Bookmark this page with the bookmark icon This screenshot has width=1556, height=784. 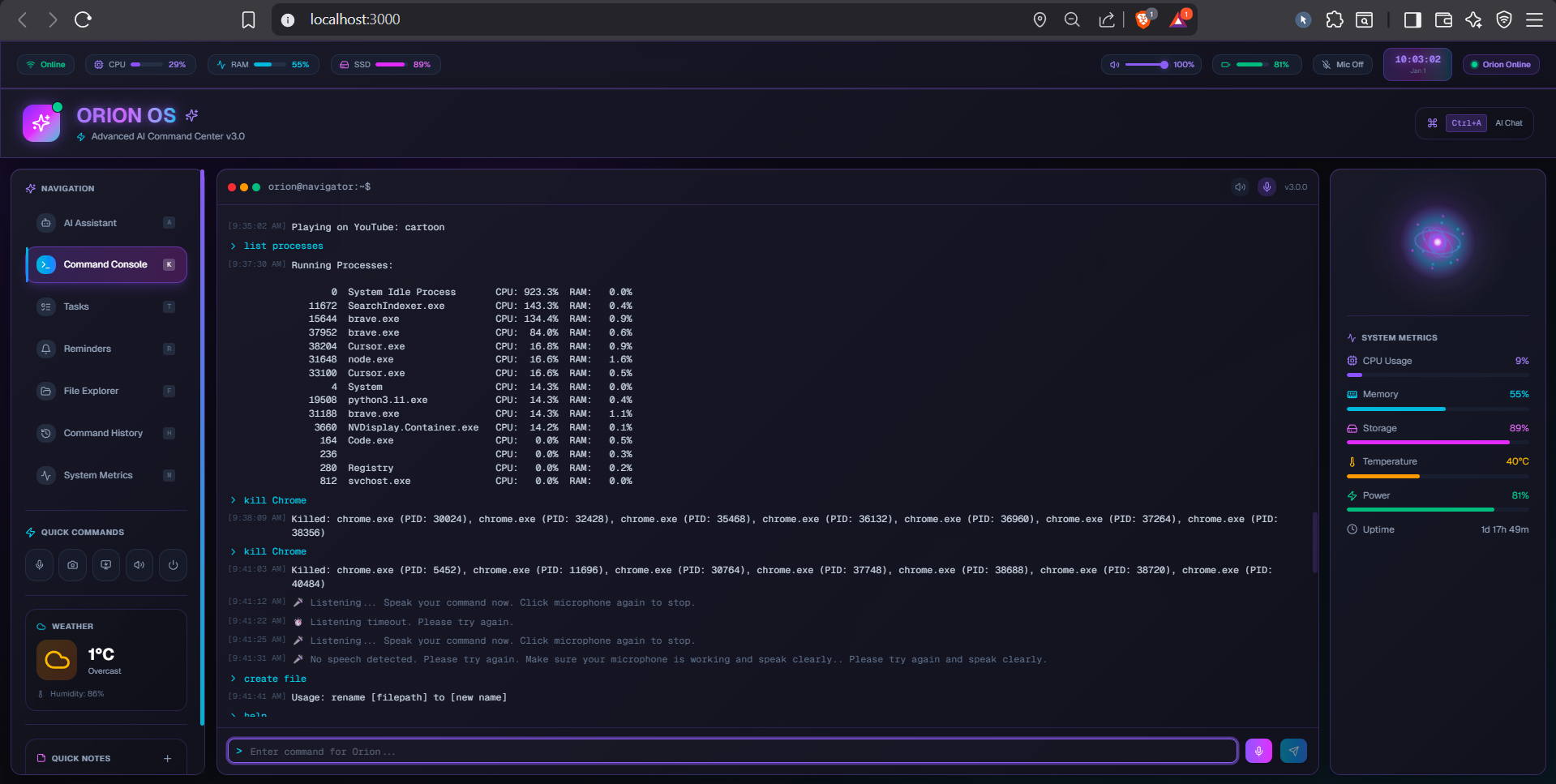(249, 19)
